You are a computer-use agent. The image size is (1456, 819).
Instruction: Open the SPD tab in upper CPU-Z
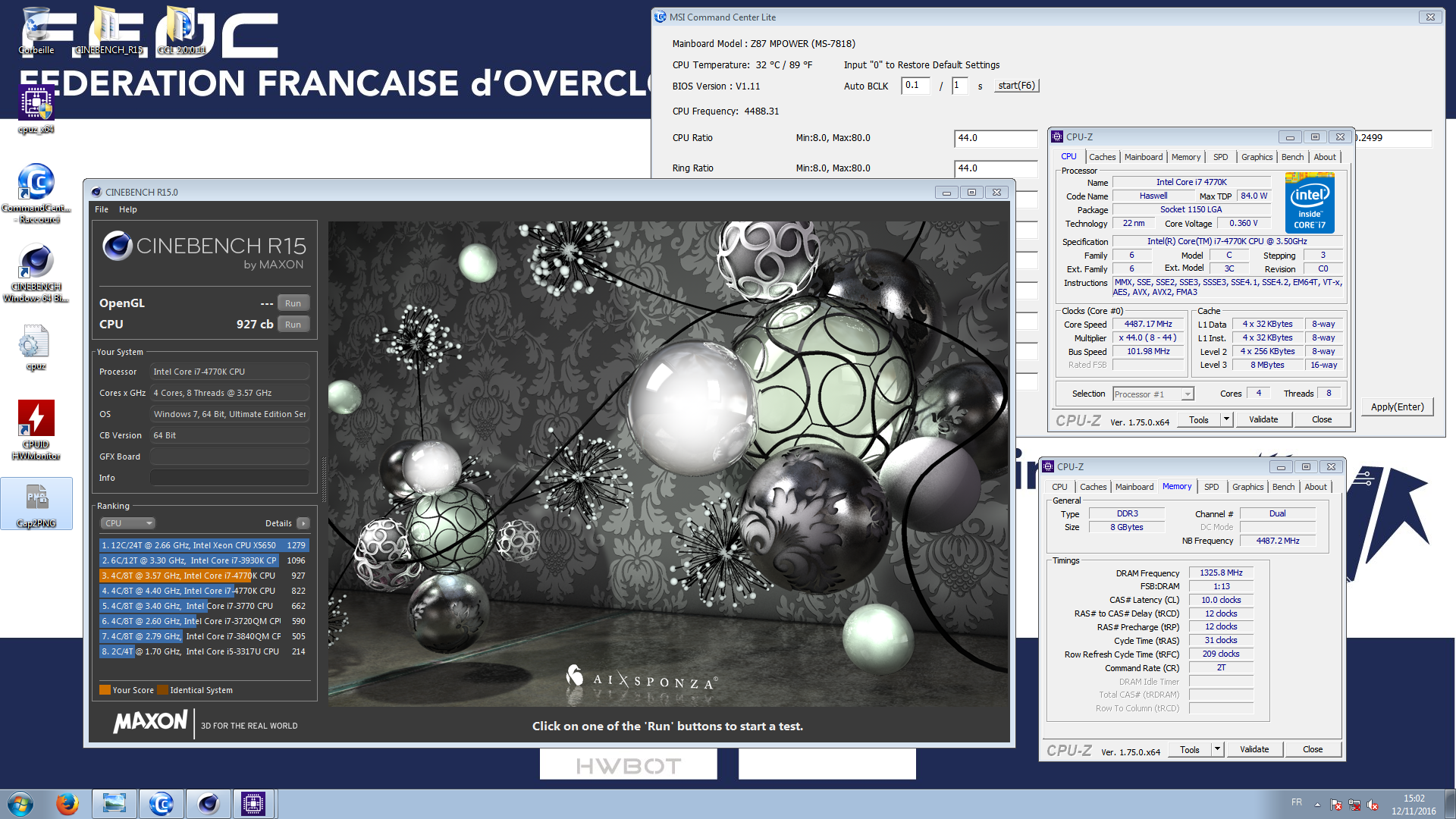1221,157
